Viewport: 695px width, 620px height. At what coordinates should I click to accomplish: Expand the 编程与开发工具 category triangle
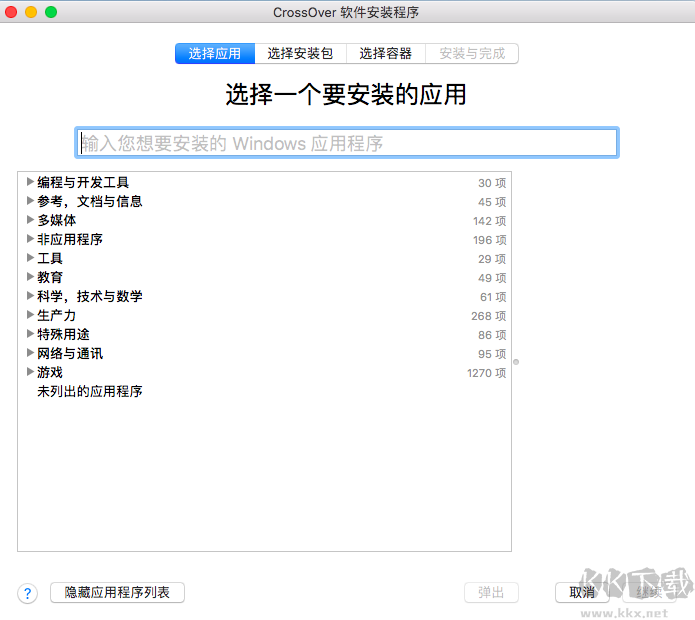(x=30, y=181)
